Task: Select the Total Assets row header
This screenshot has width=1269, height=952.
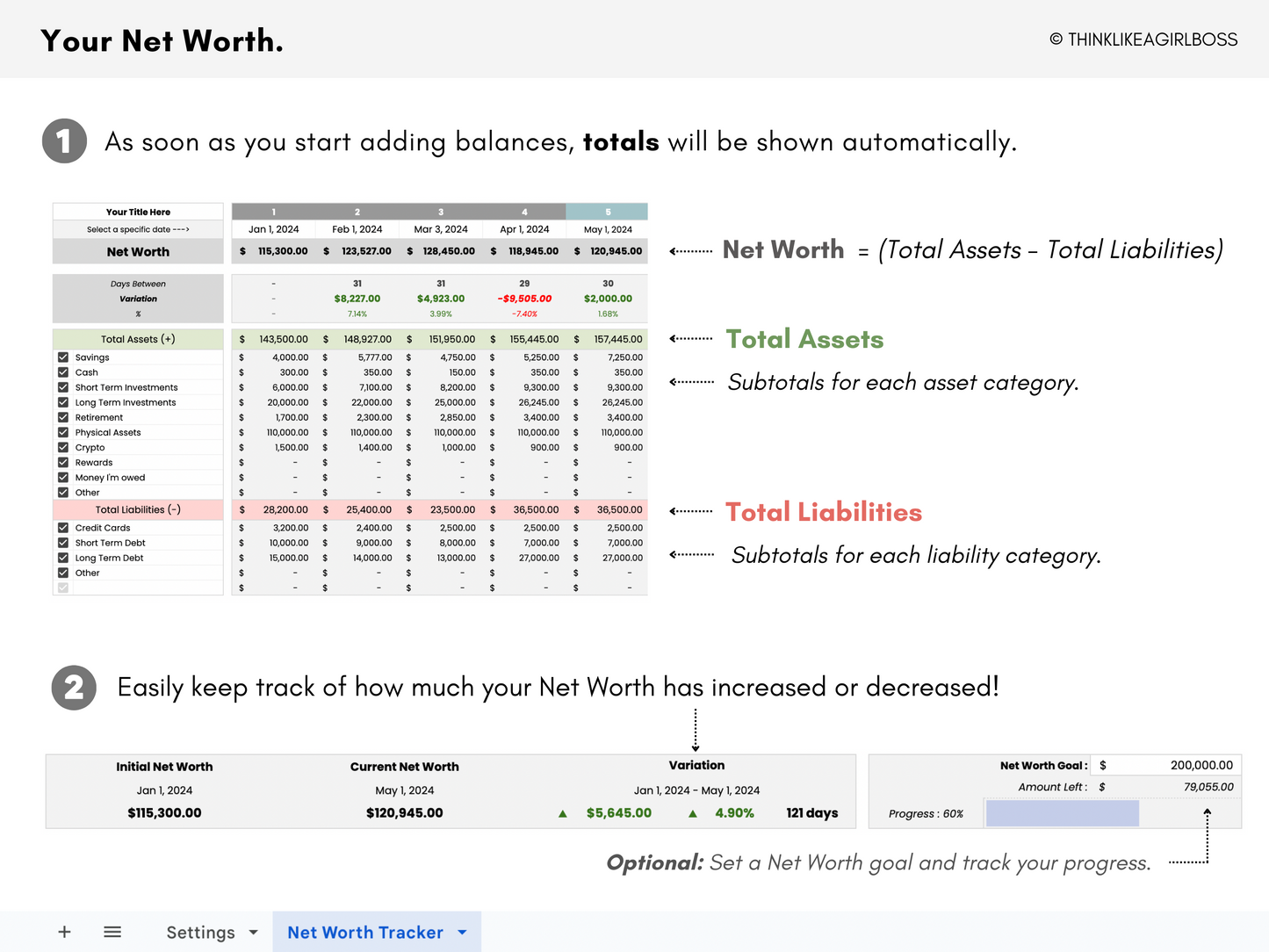Action: pyautogui.click(x=137, y=339)
